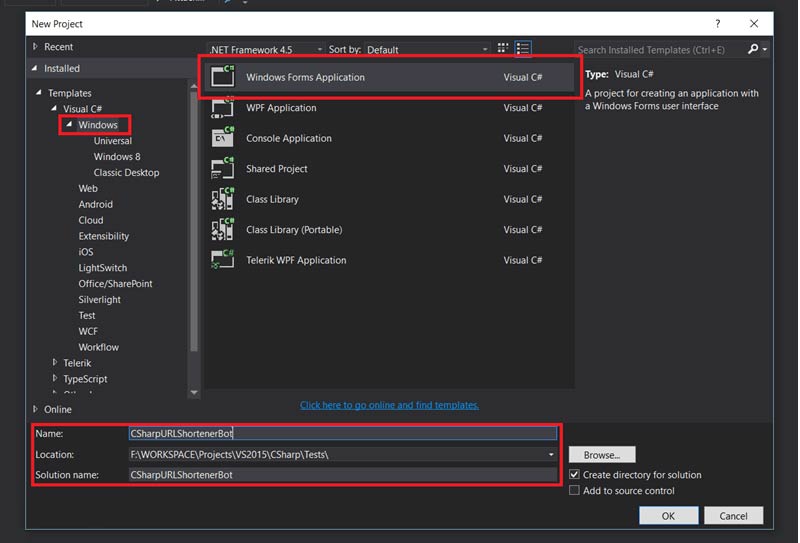Select the Web template category

(x=88, y=189)
